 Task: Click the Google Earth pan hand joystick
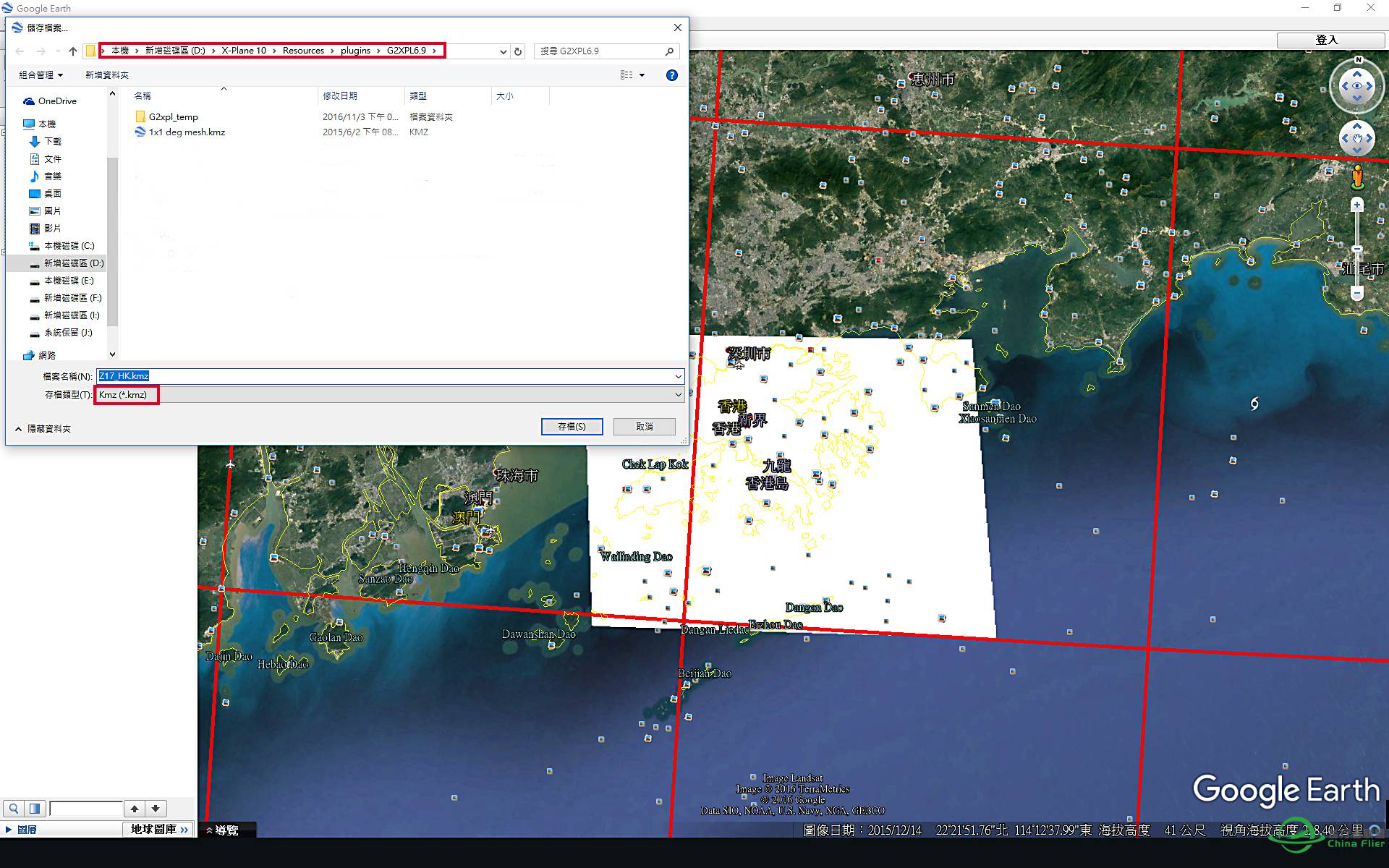tap(1356, 137)
